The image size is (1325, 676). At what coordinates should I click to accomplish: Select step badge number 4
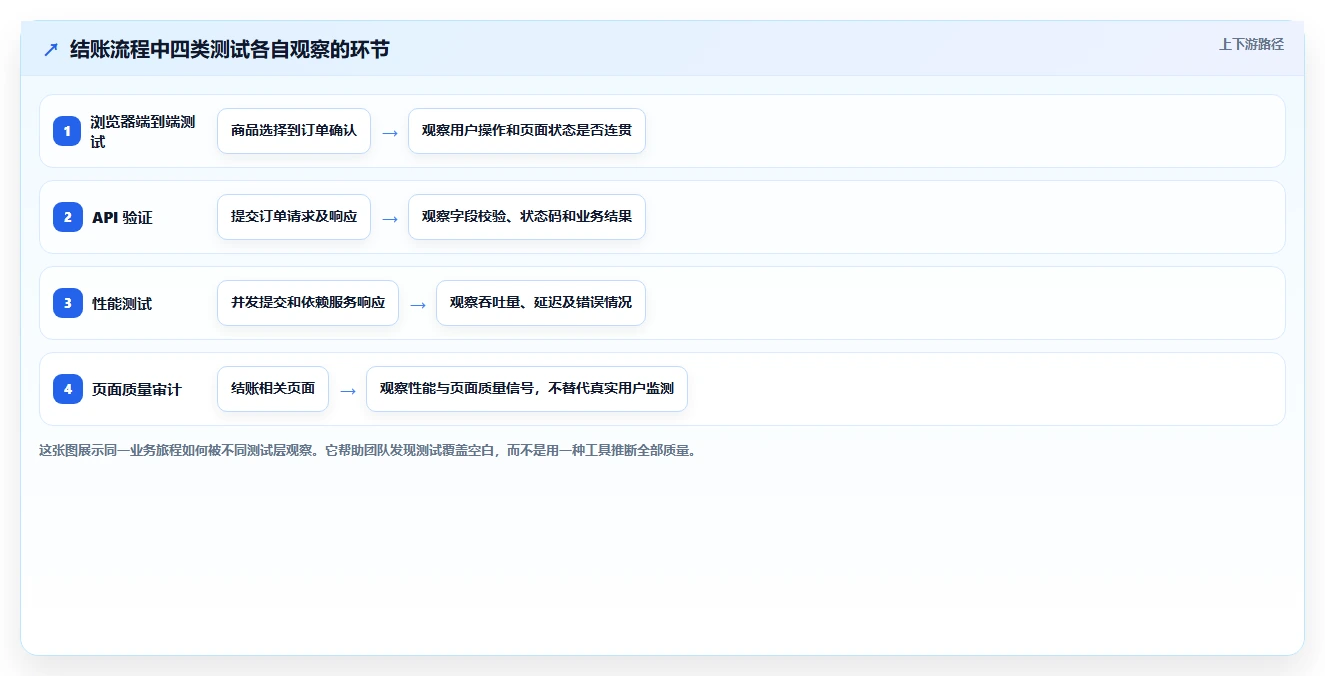pyautogui.click(x=68, y=389)
